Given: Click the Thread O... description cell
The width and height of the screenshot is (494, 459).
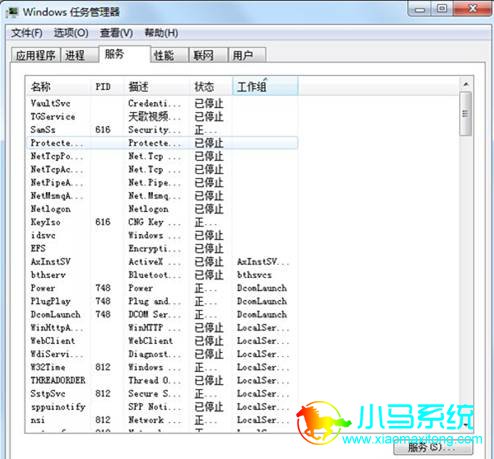Looking at the screenshot, I should point(155,380).
